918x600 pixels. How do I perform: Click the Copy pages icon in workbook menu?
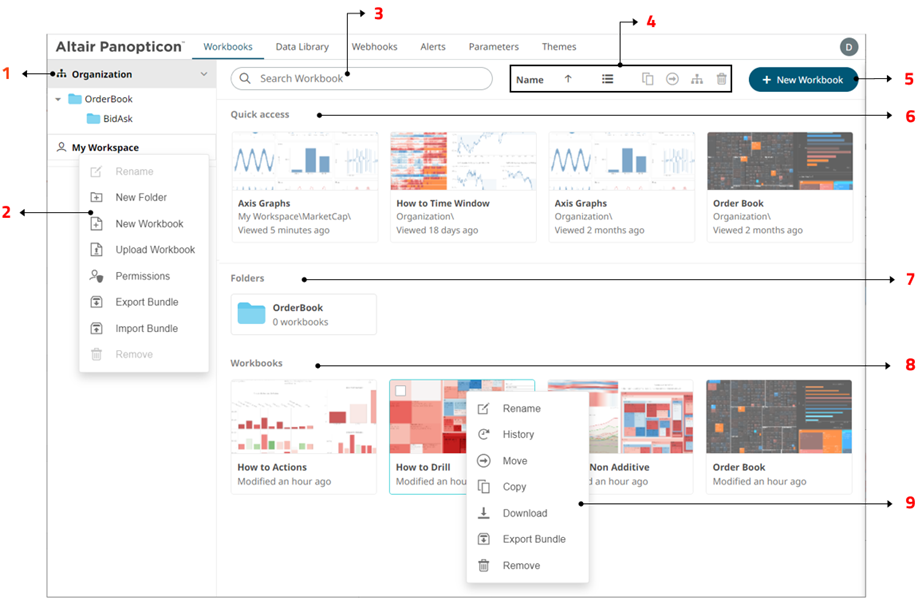[x=484, y=486]
